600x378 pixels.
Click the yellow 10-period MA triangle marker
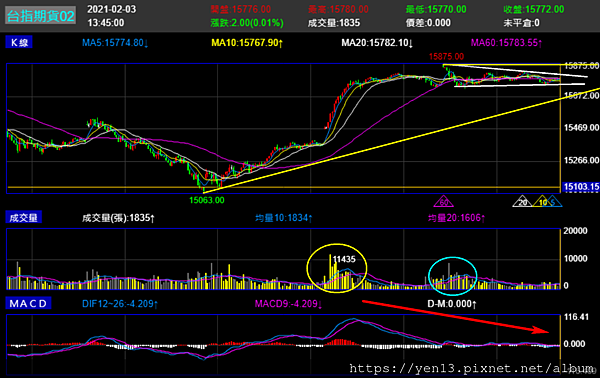coord(542,202)
